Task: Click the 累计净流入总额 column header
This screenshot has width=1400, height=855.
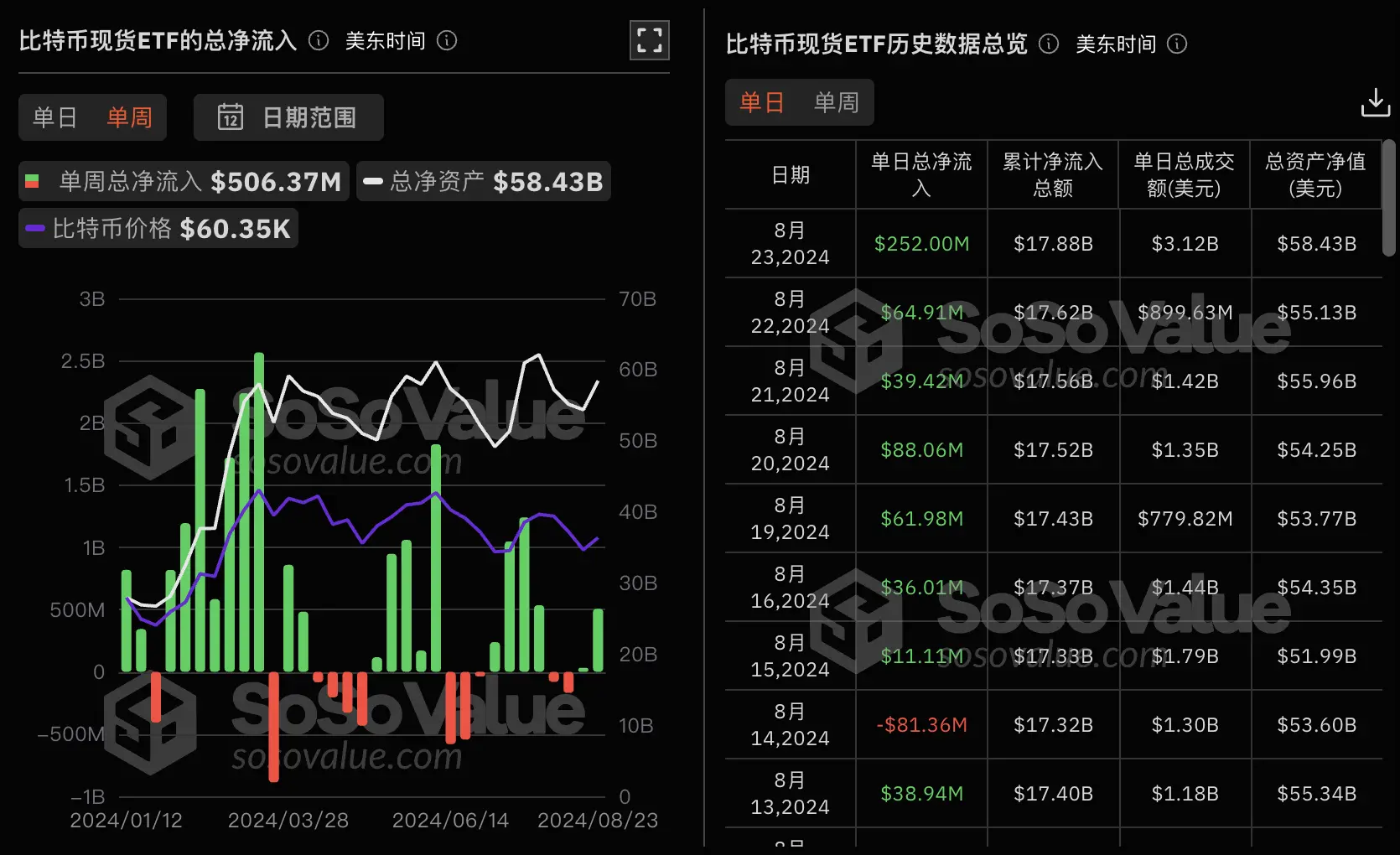Action: click(x=1052, y=174)
